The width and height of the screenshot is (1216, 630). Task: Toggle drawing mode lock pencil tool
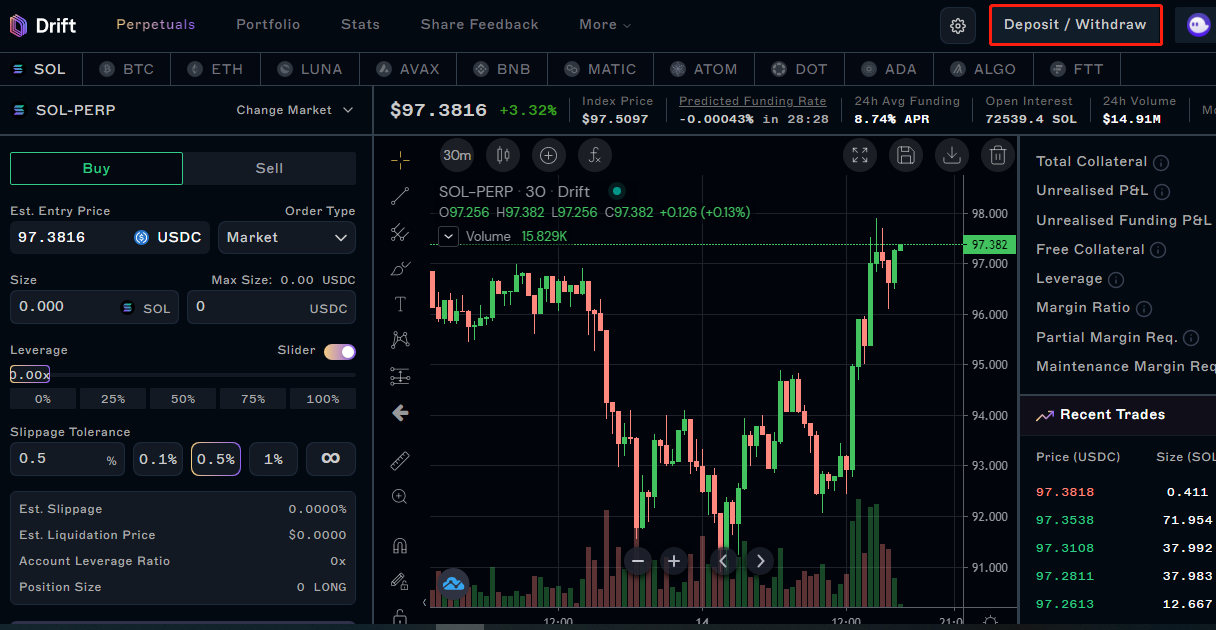point(400,581)
